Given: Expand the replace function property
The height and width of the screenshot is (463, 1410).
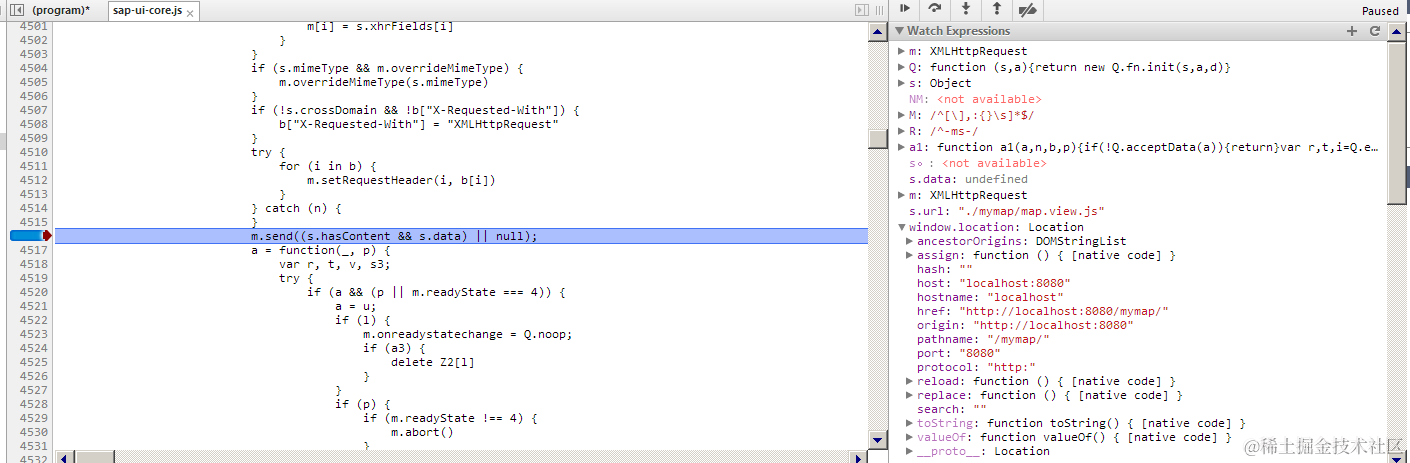Looking at the screenshot, I should point(909,395).
